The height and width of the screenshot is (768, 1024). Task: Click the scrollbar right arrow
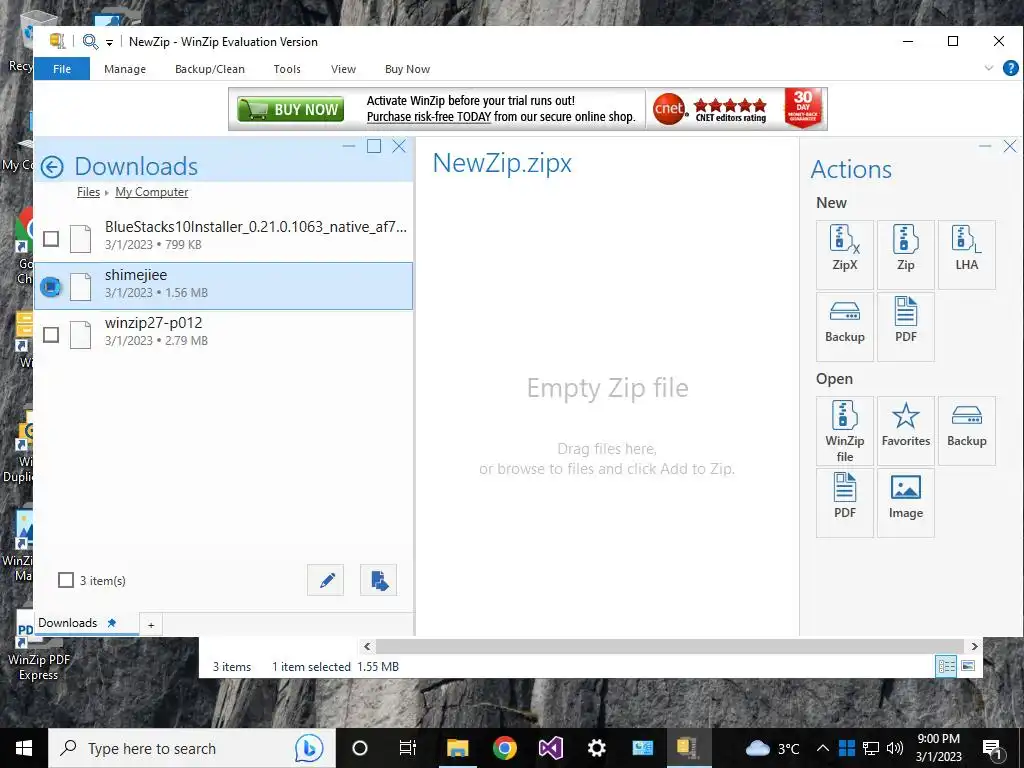pyautogui.click(x=974, y=646)
